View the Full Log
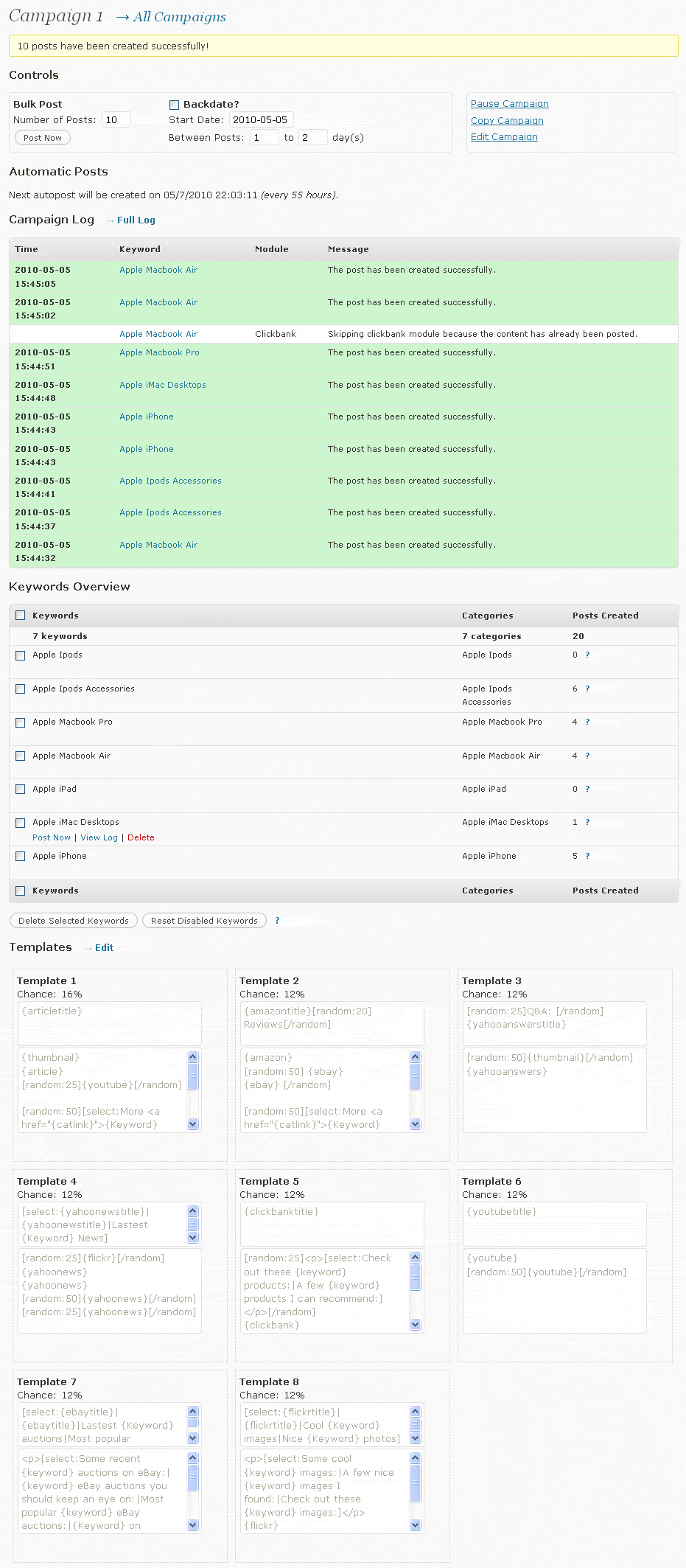Screen dimensions: 686x1568 click(x=136, y=220)
